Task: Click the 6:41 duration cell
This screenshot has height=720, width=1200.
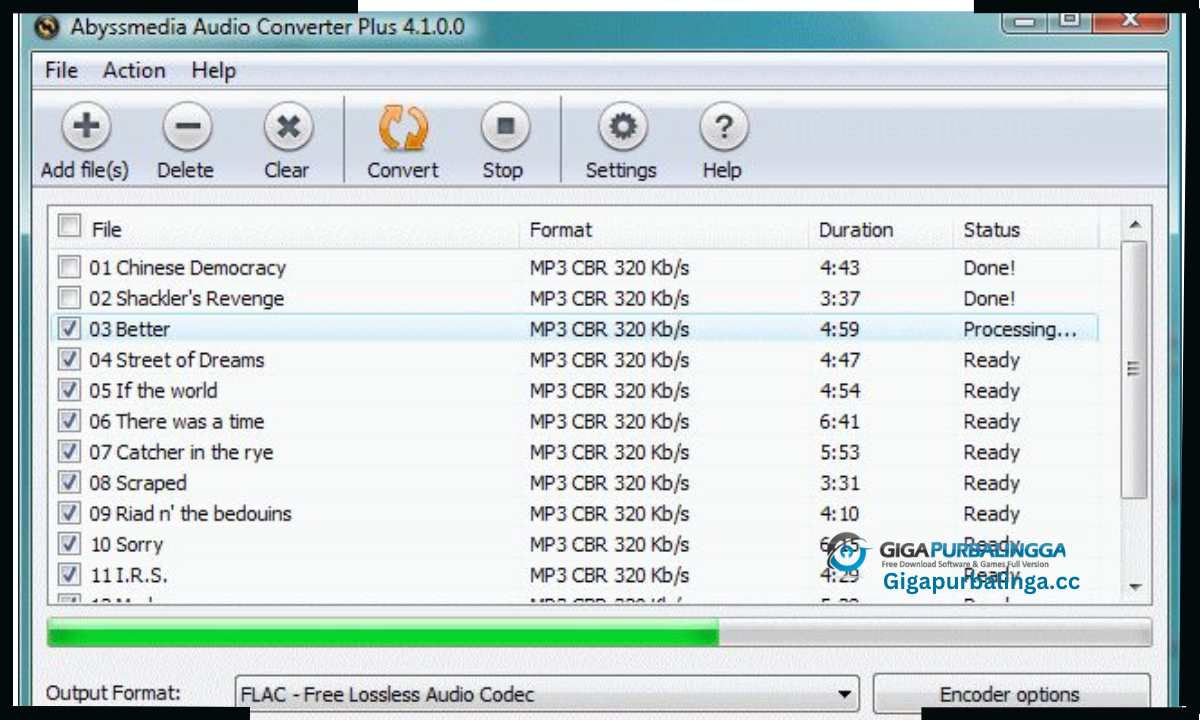Action: pos(839,422)
